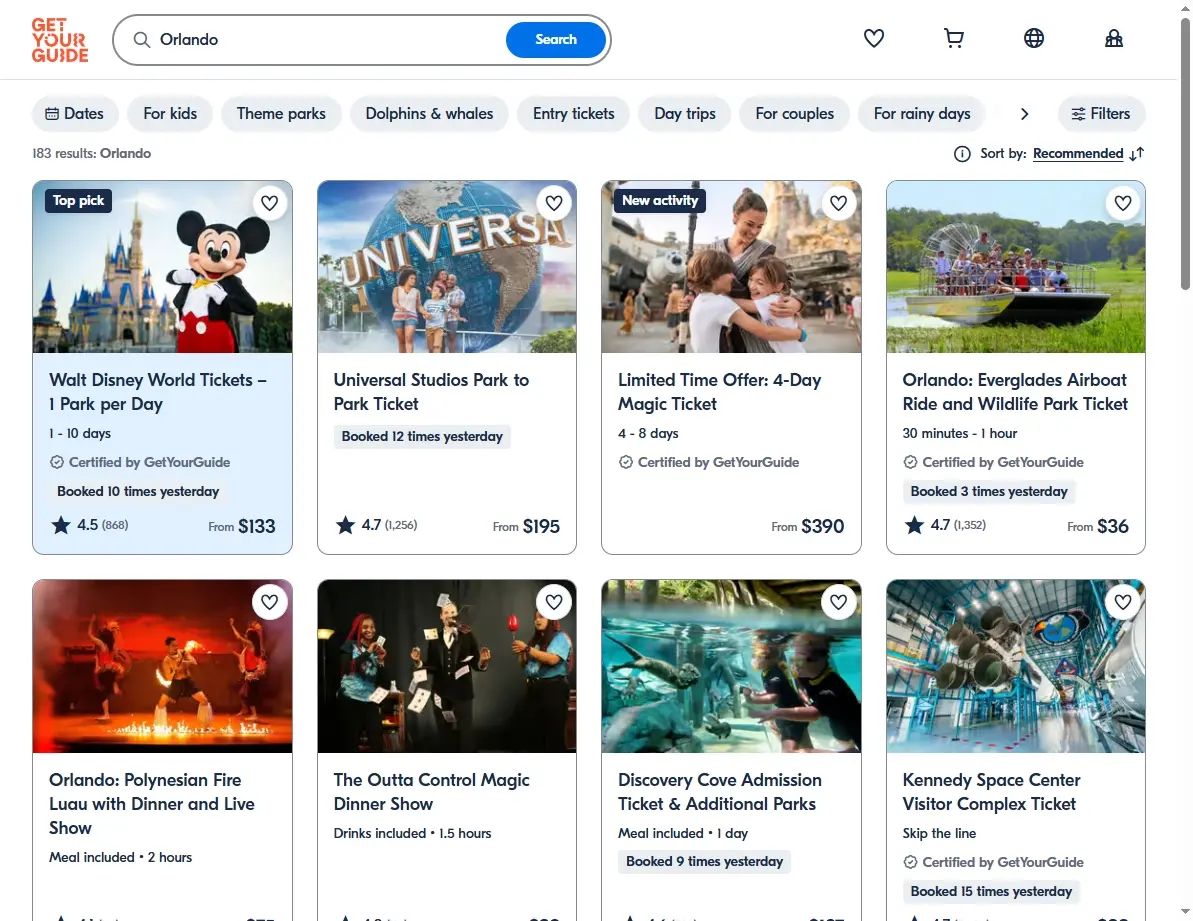Open The Outta Control Magic Dinner Show link

coord(431,792)
